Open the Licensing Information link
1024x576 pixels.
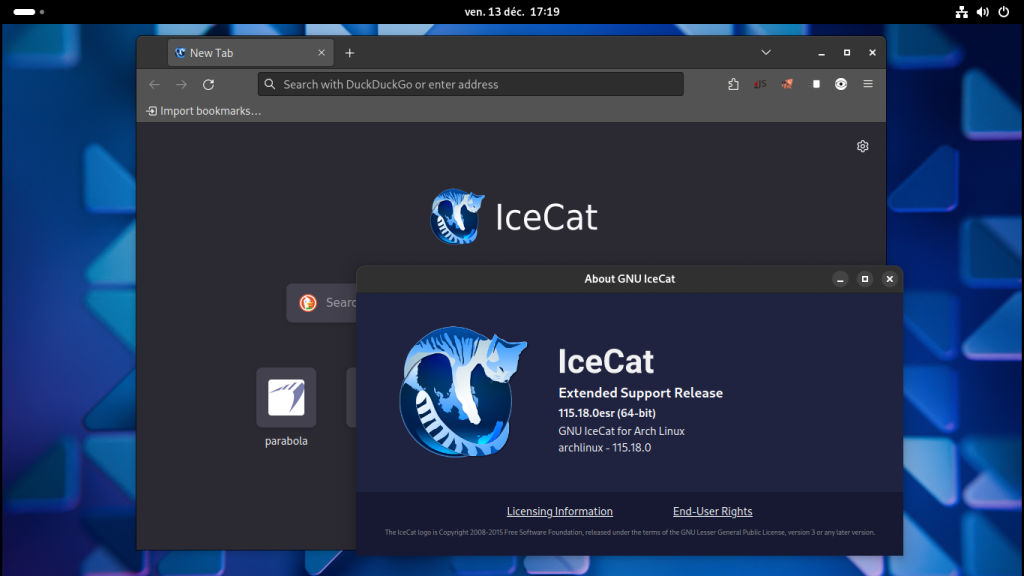559,511
